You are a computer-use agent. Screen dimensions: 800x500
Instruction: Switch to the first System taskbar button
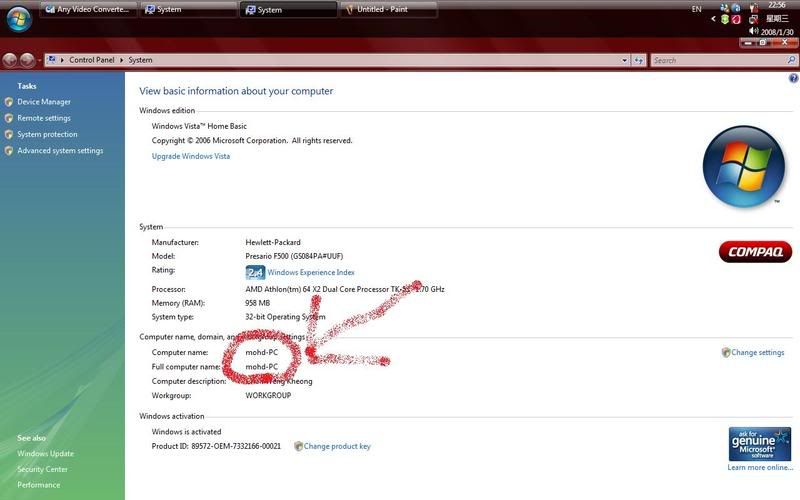(188, 9)
